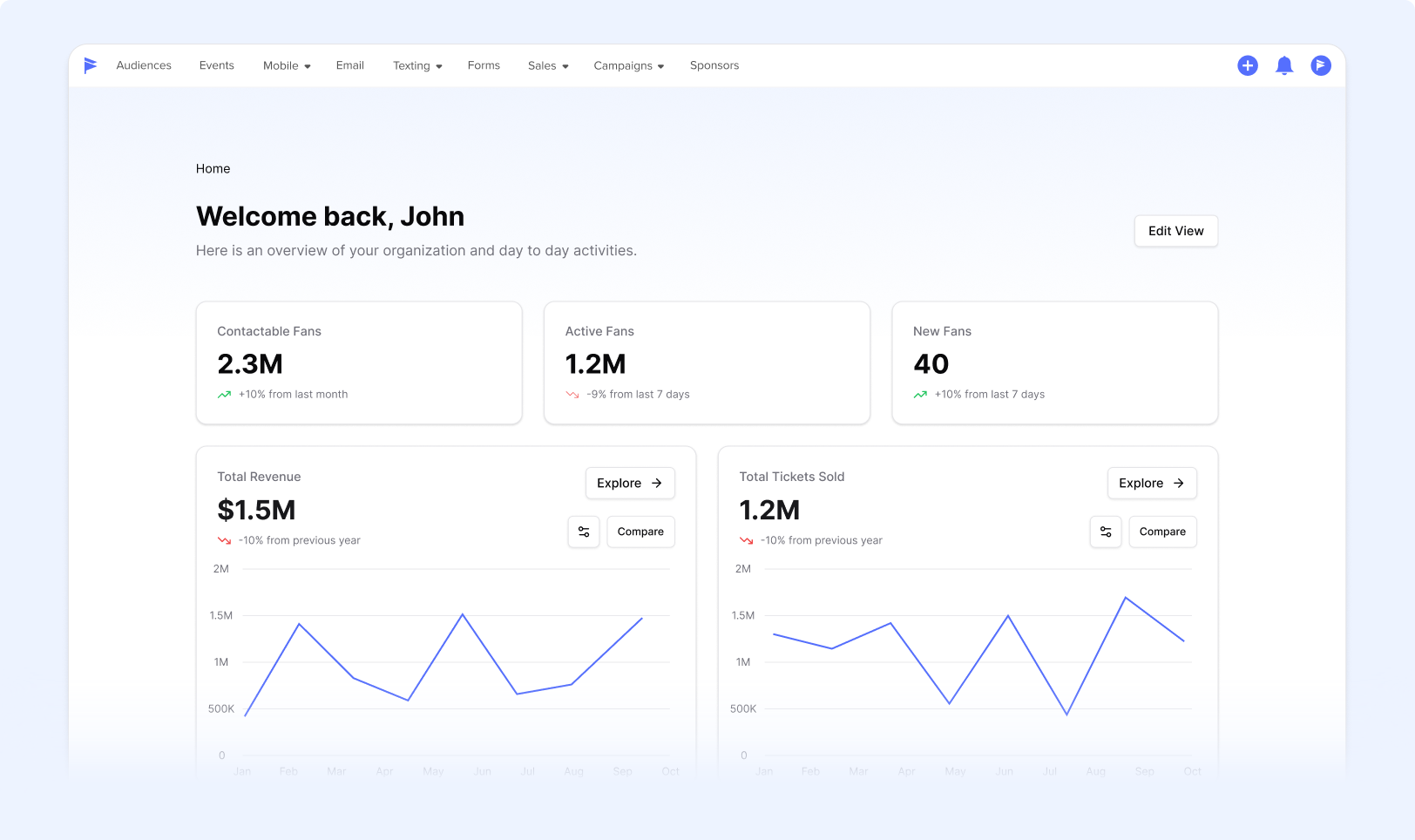
Task: Open filter settings icon in Total Revenue
Action: coord(584,532)
